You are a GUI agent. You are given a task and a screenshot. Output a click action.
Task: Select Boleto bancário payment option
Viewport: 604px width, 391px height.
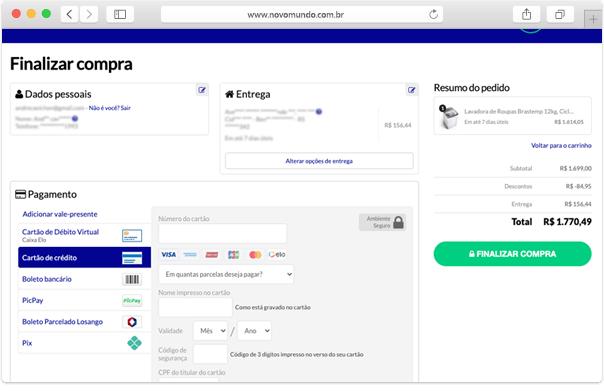[84, 279]
